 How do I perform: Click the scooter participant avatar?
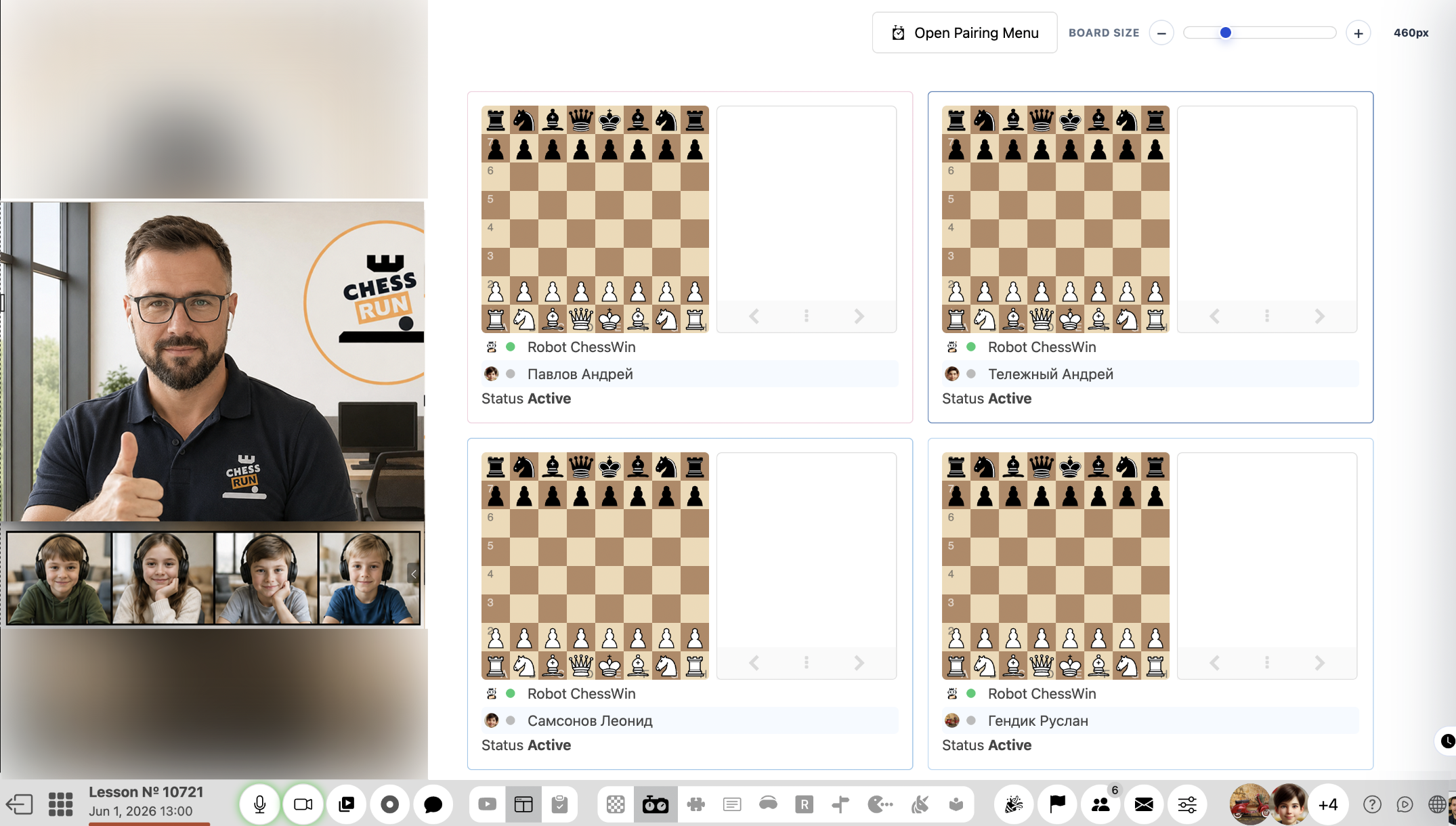[1249, 804]
